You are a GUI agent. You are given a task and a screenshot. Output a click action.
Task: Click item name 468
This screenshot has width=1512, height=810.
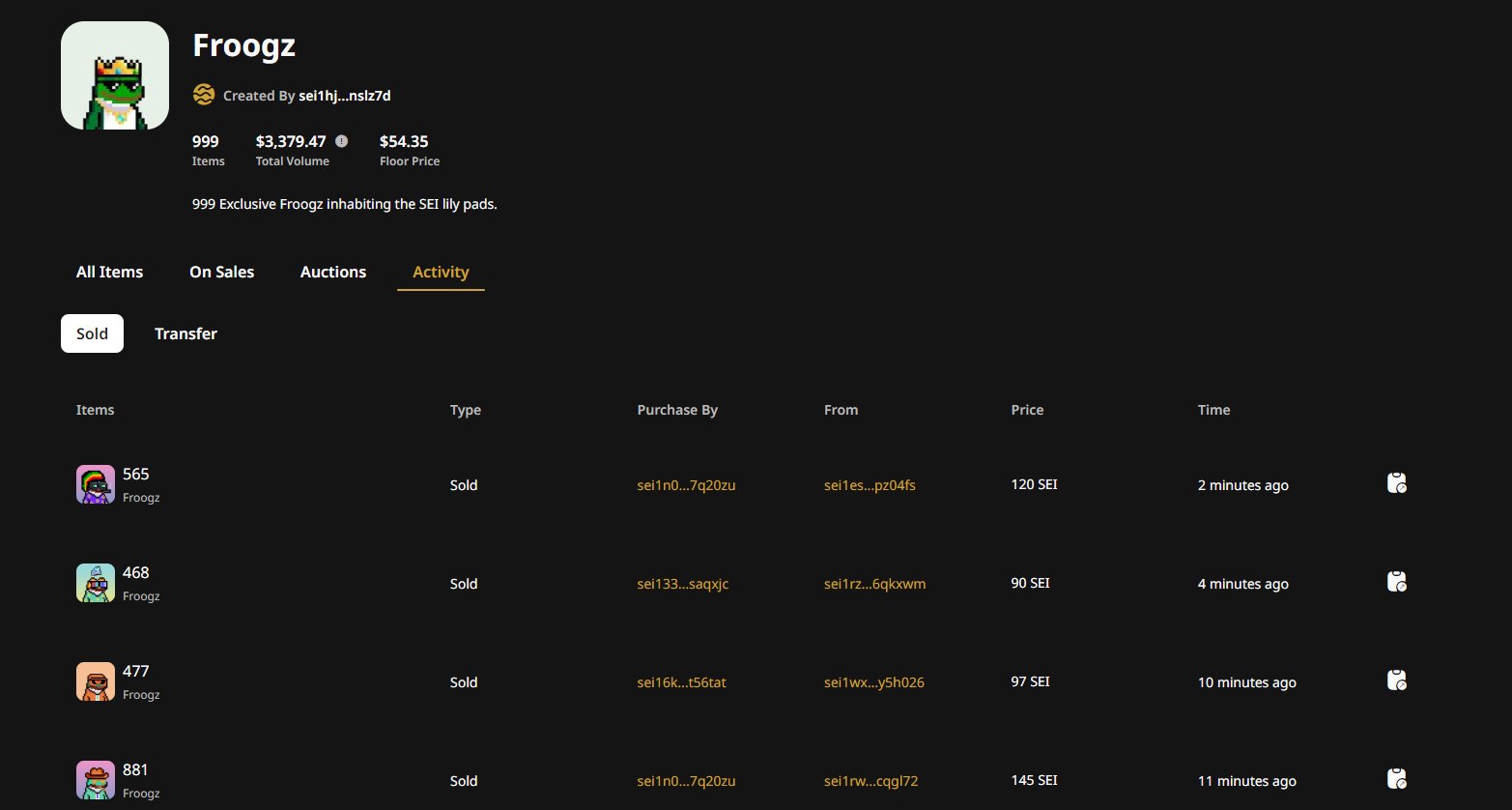tap(136, 572)
